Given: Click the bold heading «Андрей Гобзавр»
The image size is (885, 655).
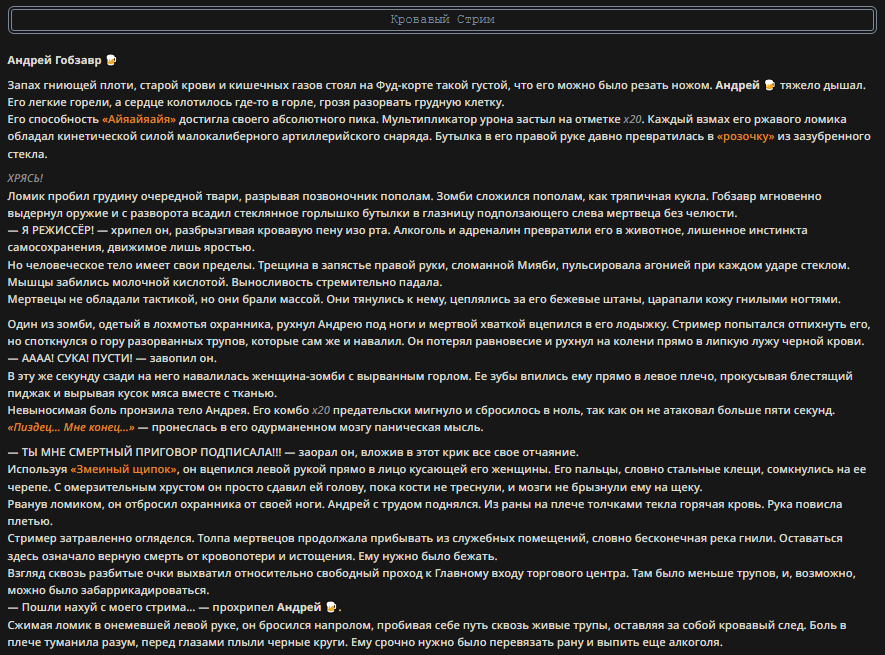Looking at the screenshot, I should tap(54, 60).
